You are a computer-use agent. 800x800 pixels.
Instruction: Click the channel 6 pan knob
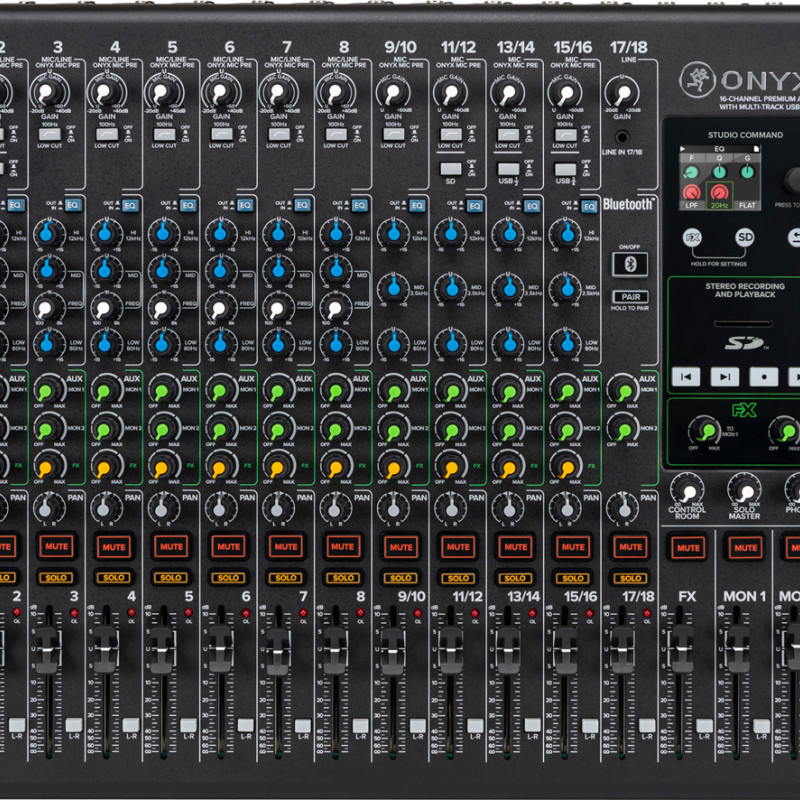(x=220, y=508)
